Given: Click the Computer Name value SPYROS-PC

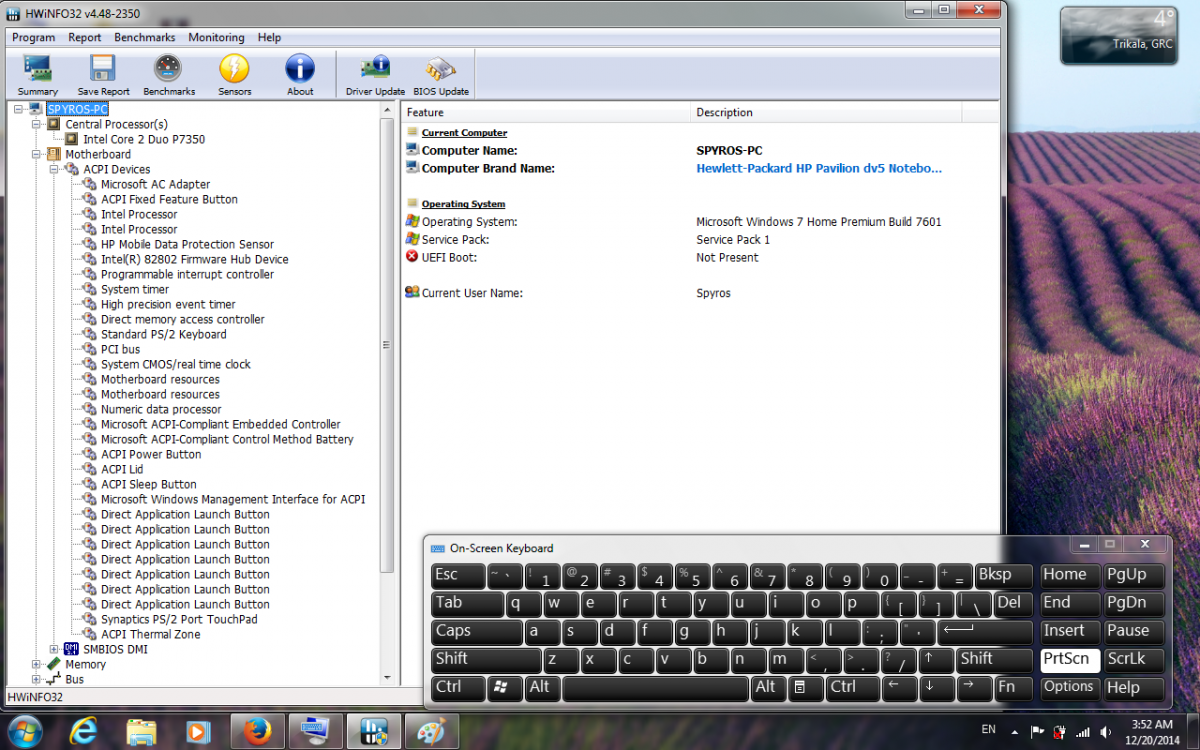Looking at the screenshot, I should click(x=729, y=150).
